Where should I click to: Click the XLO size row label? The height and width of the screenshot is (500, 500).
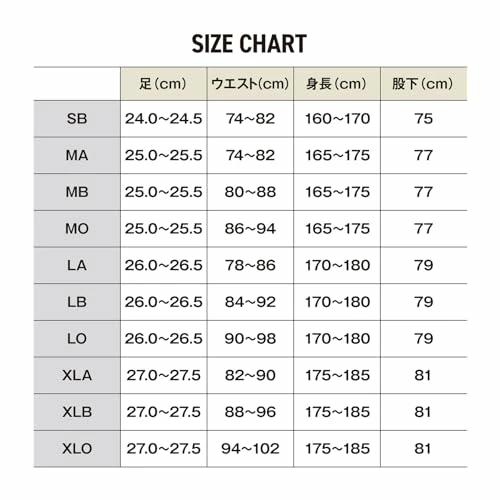[x=77, y=449]
